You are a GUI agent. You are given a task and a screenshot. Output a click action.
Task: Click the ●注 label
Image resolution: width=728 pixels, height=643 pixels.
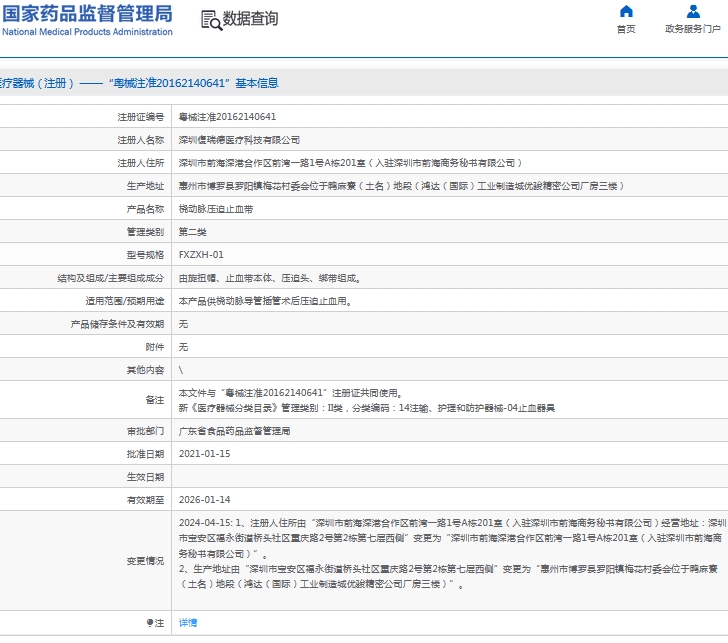click(x=155, y=623)
